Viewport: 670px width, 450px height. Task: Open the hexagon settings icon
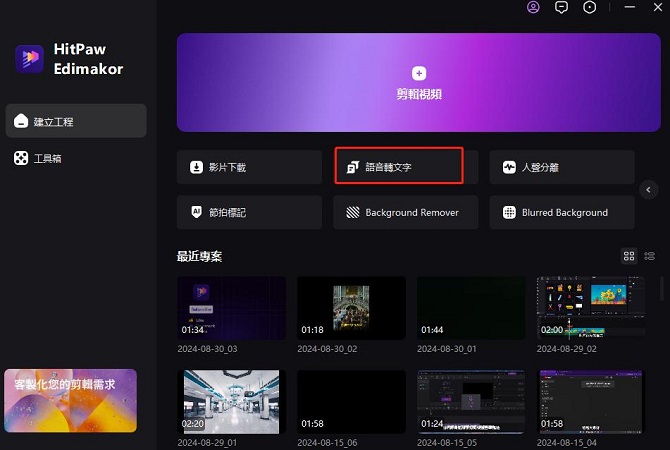tap(590, 7)
